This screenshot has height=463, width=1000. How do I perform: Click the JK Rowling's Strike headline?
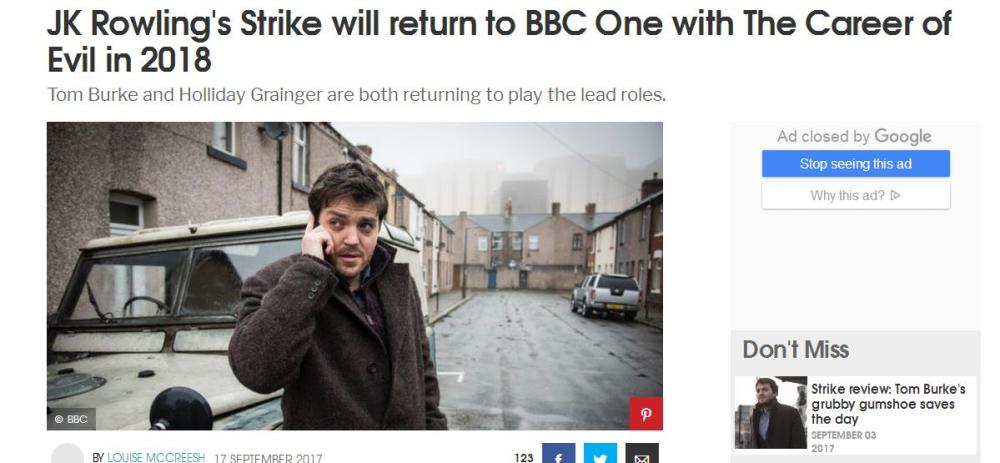click(x=499, y=41)
